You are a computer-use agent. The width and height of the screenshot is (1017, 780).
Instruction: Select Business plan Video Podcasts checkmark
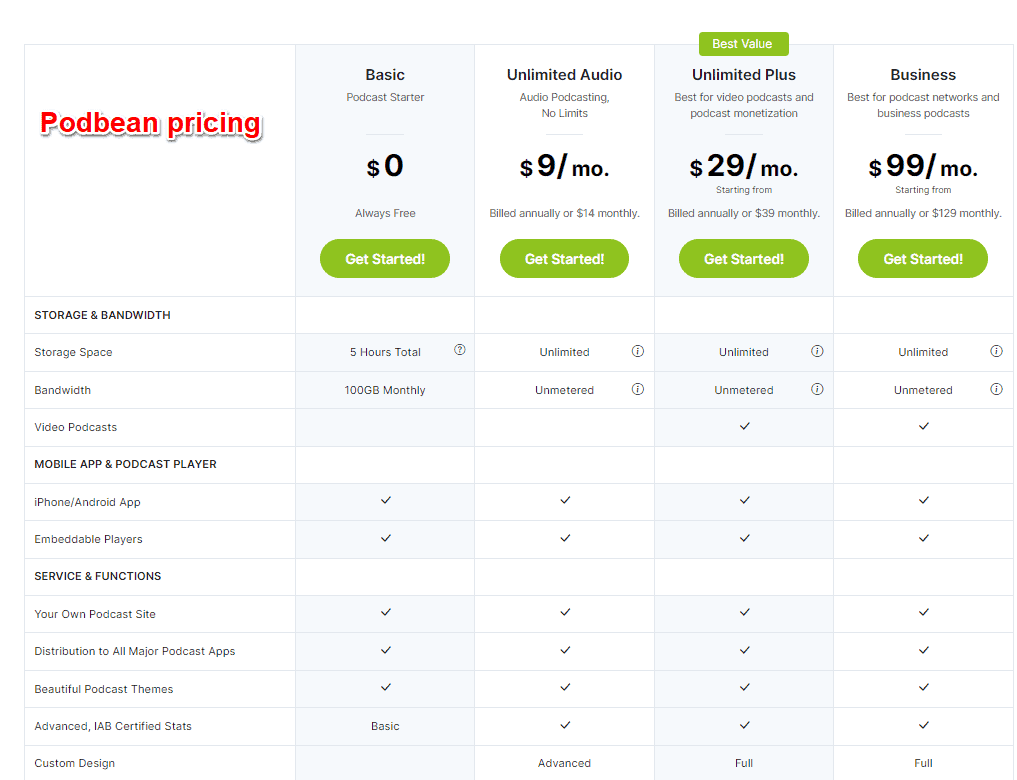(922, 425)
